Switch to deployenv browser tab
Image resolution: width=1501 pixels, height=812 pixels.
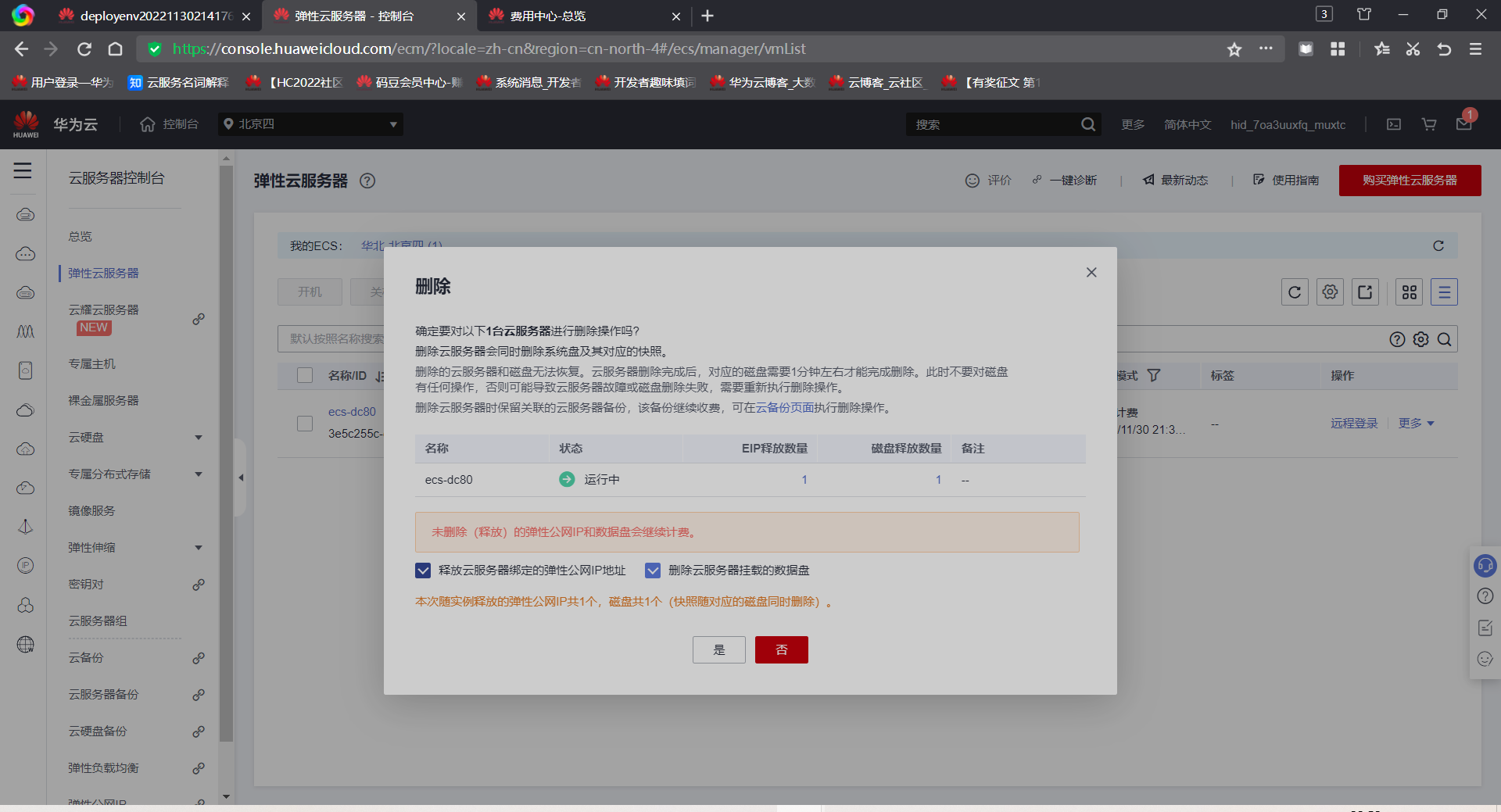pos(156,16)
